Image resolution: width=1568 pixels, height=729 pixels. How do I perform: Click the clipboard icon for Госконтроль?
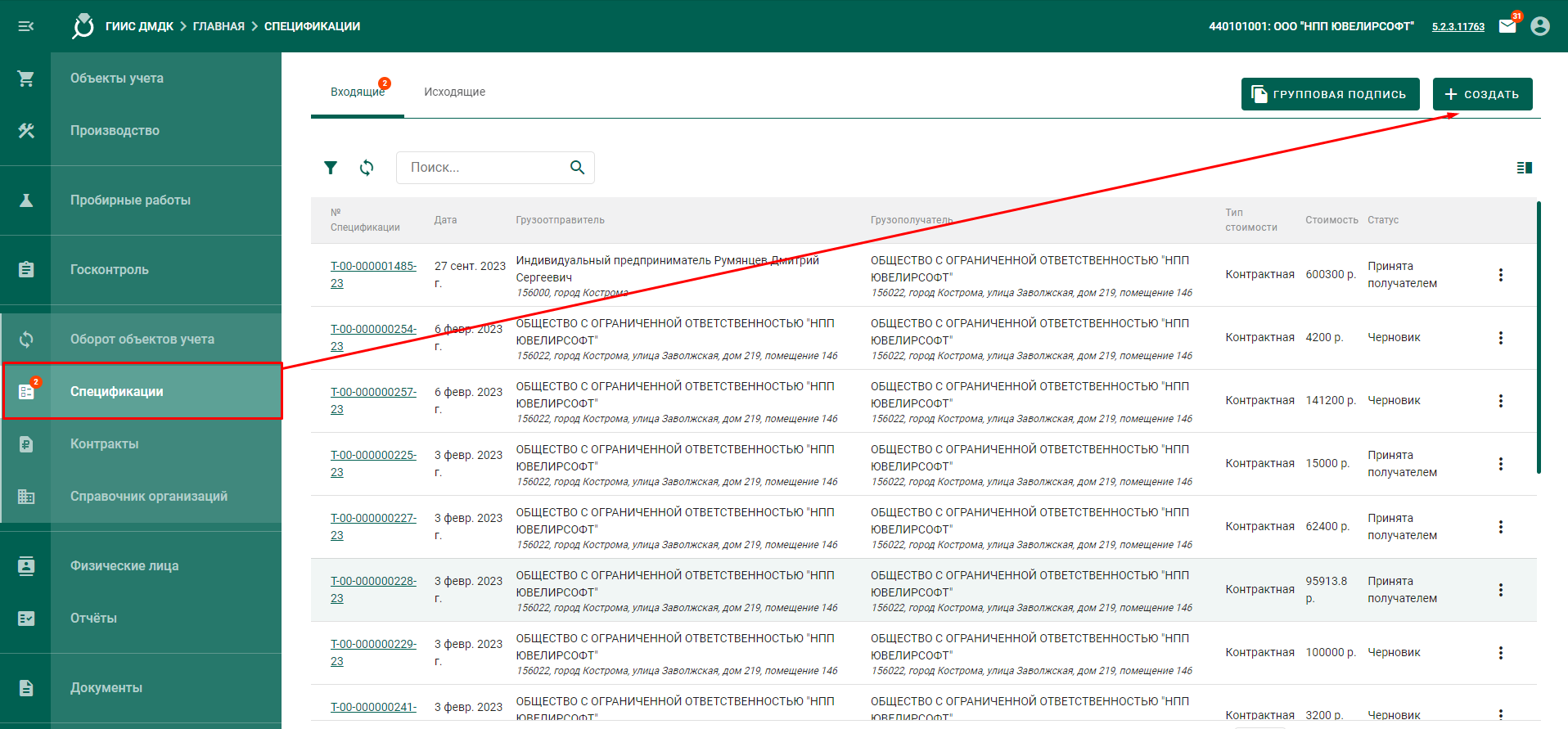point(26,270)
